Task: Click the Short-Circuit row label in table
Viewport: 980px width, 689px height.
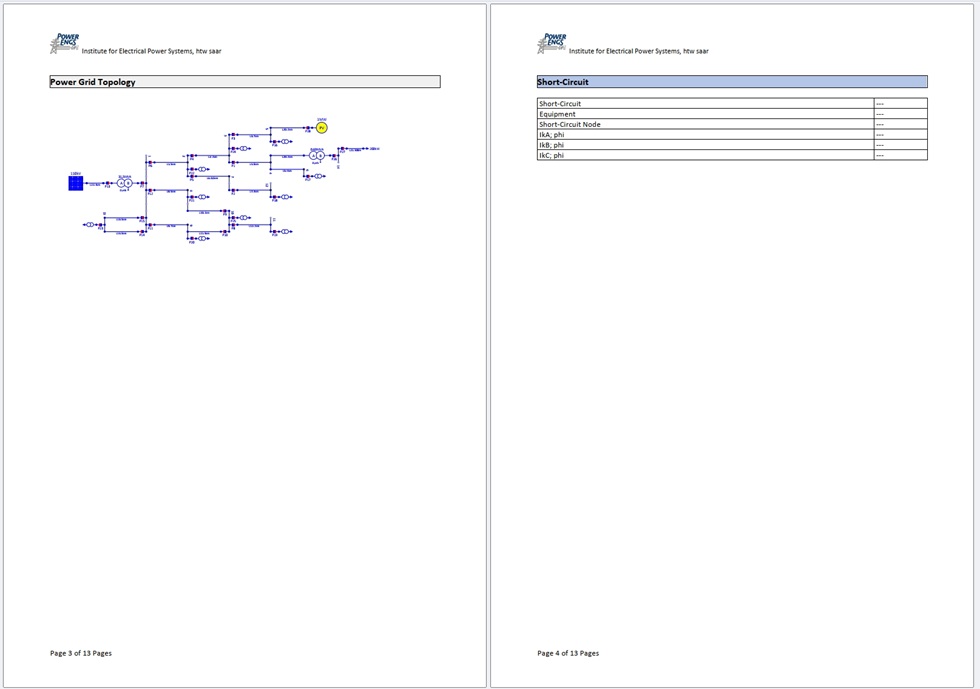Action: pyautogui.click(x=560, y=104)
